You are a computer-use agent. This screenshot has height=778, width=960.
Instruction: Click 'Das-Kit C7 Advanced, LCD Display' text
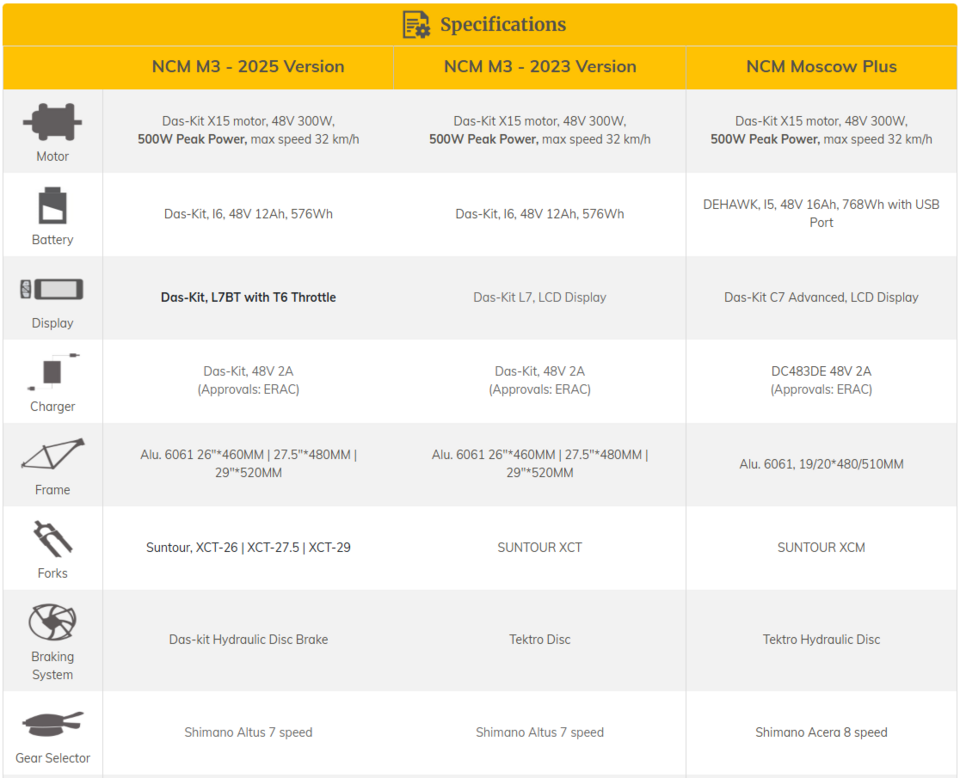pyautogui.click(x=821, y=297)
